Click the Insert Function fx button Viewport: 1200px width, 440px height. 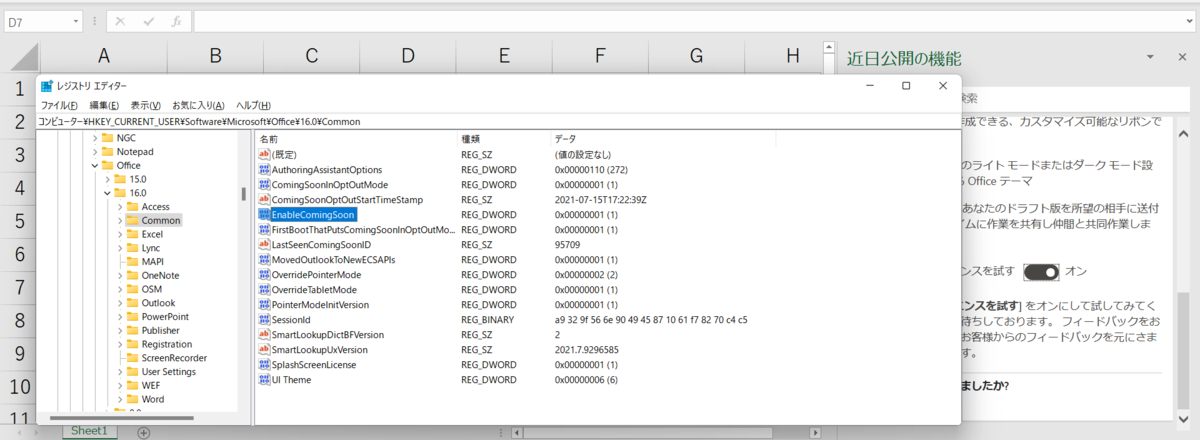coord(176,21)
